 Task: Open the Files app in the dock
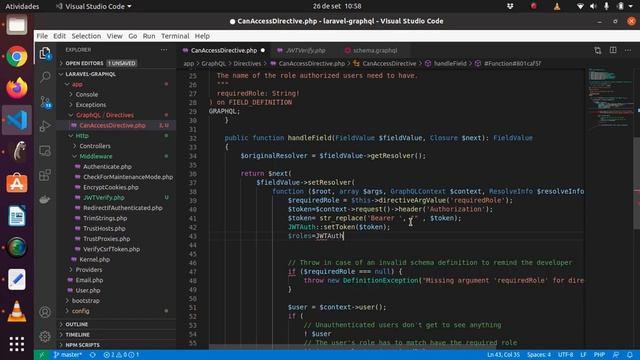point(17,25)
